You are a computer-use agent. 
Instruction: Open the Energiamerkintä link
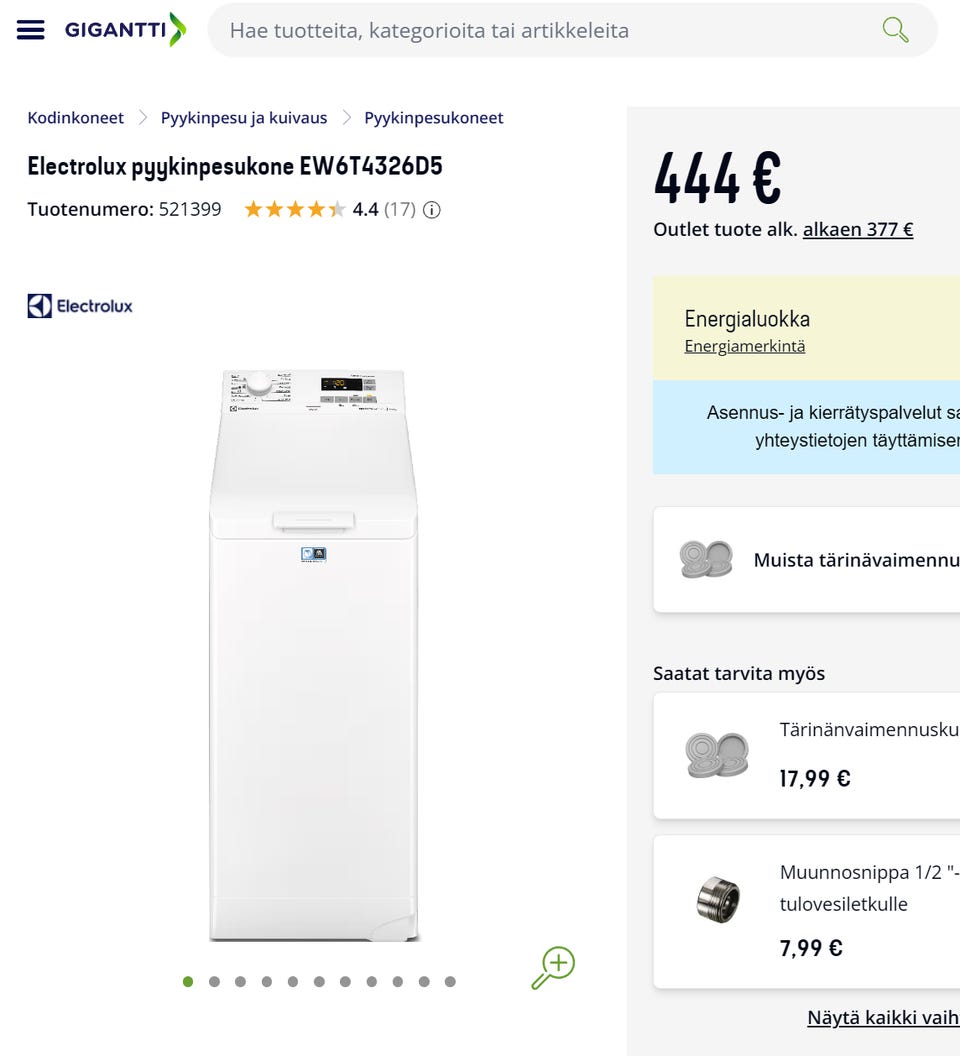tap(744, 346)
